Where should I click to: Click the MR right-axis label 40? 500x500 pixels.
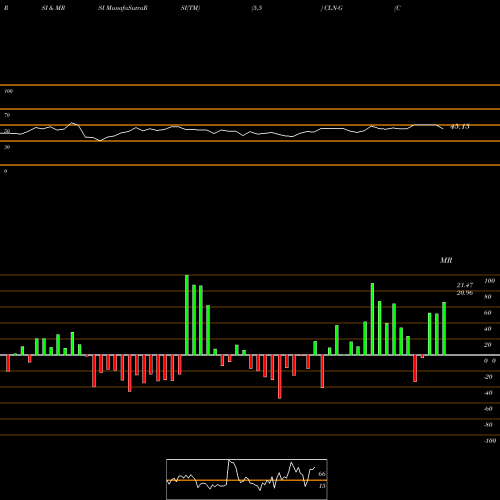tap(488, 329)
